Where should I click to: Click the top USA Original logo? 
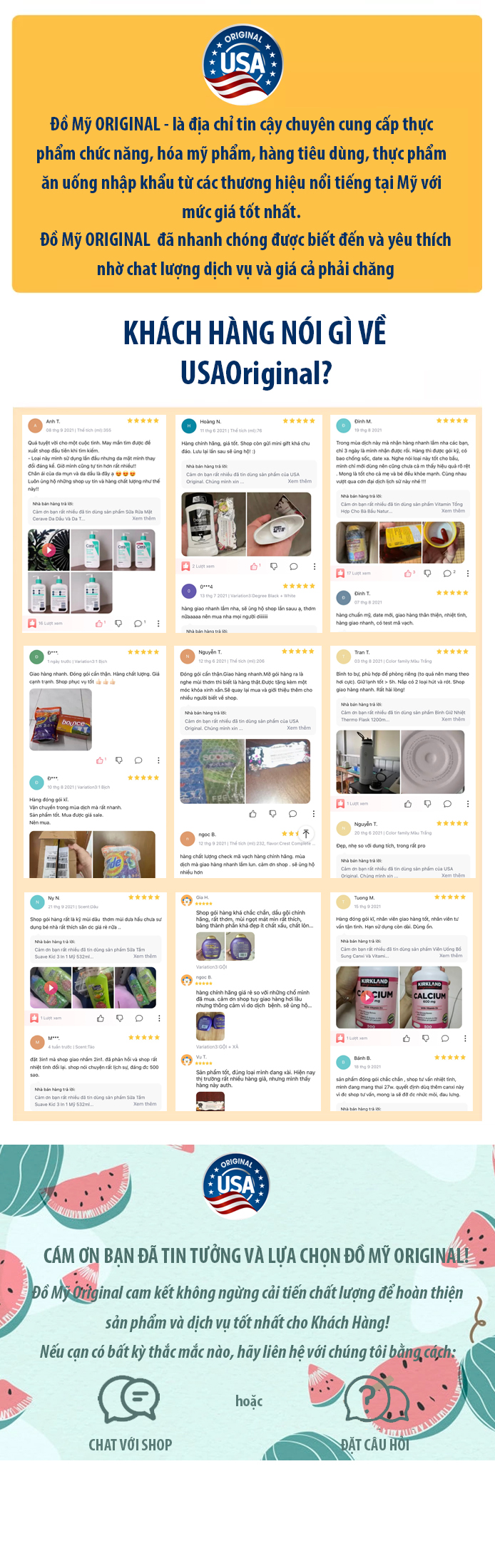243,63
